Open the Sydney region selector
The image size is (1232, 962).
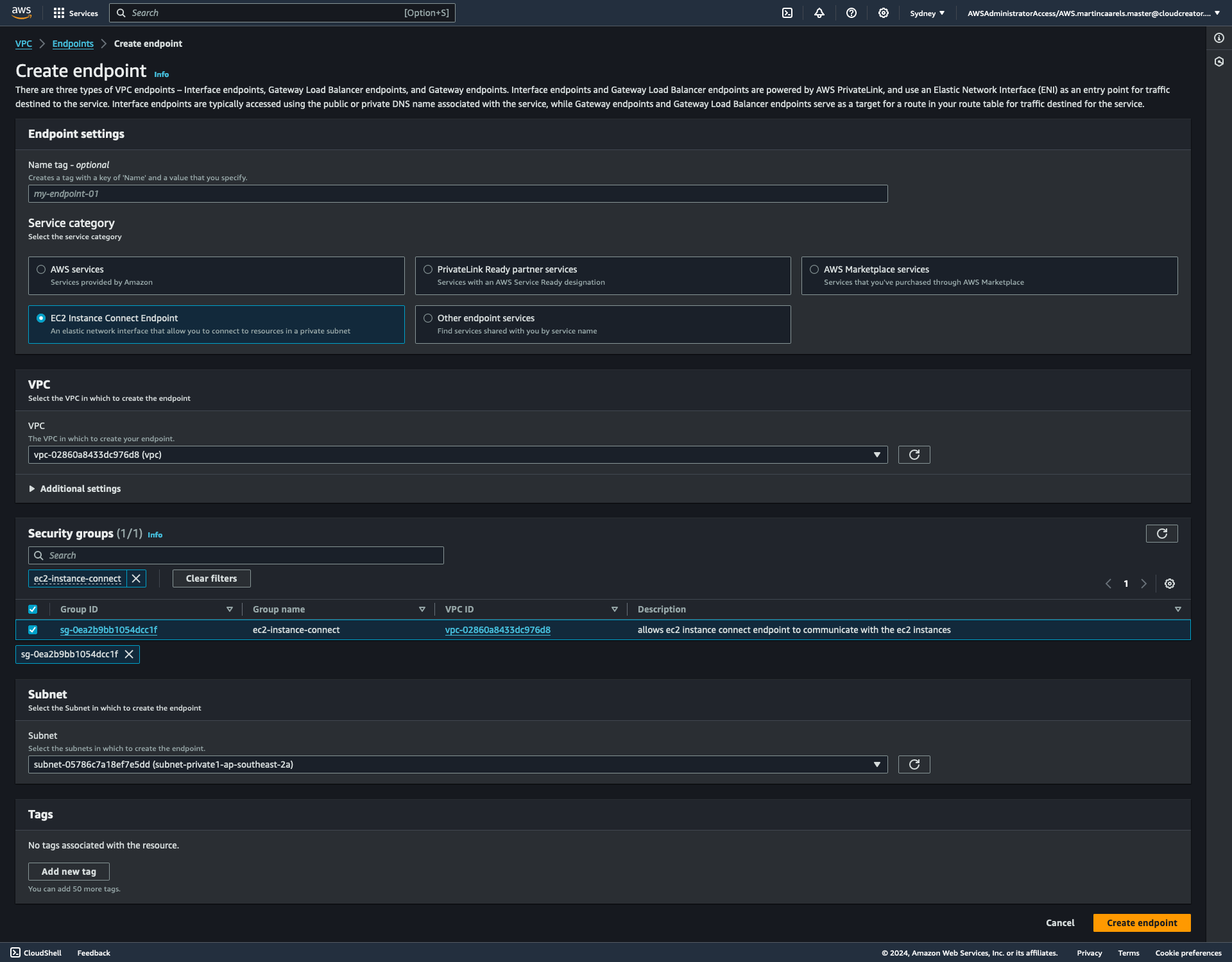coord(927,13)
